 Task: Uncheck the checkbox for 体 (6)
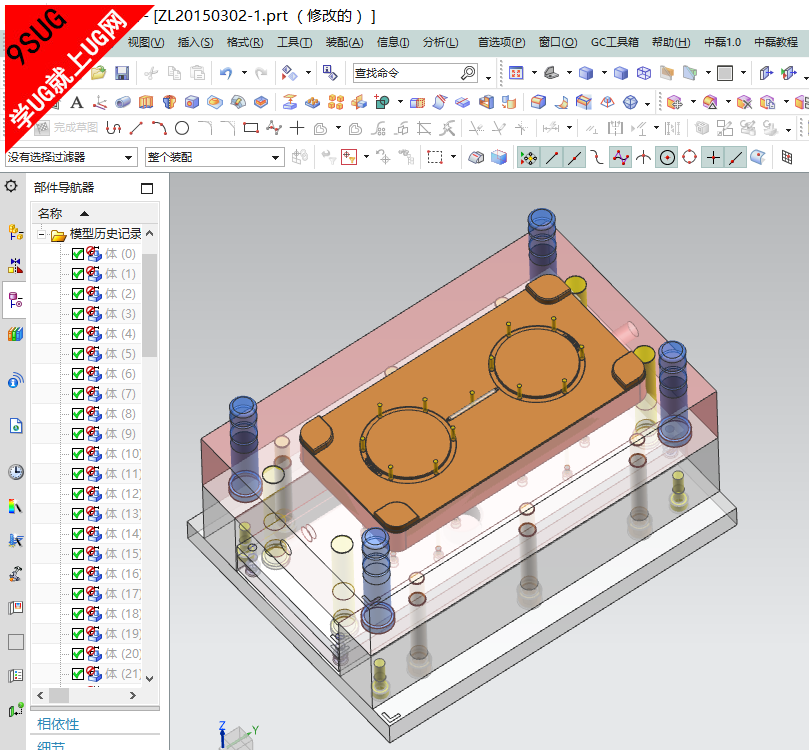coord(78,373)
